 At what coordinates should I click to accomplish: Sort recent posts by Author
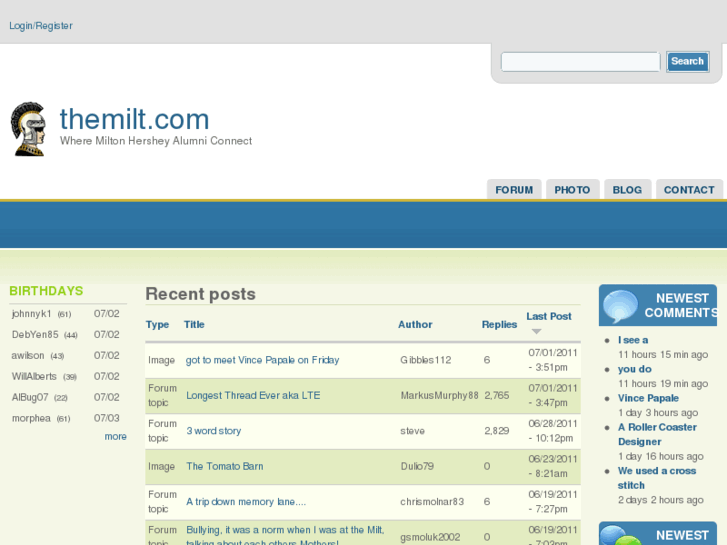[x=415, y=324]
